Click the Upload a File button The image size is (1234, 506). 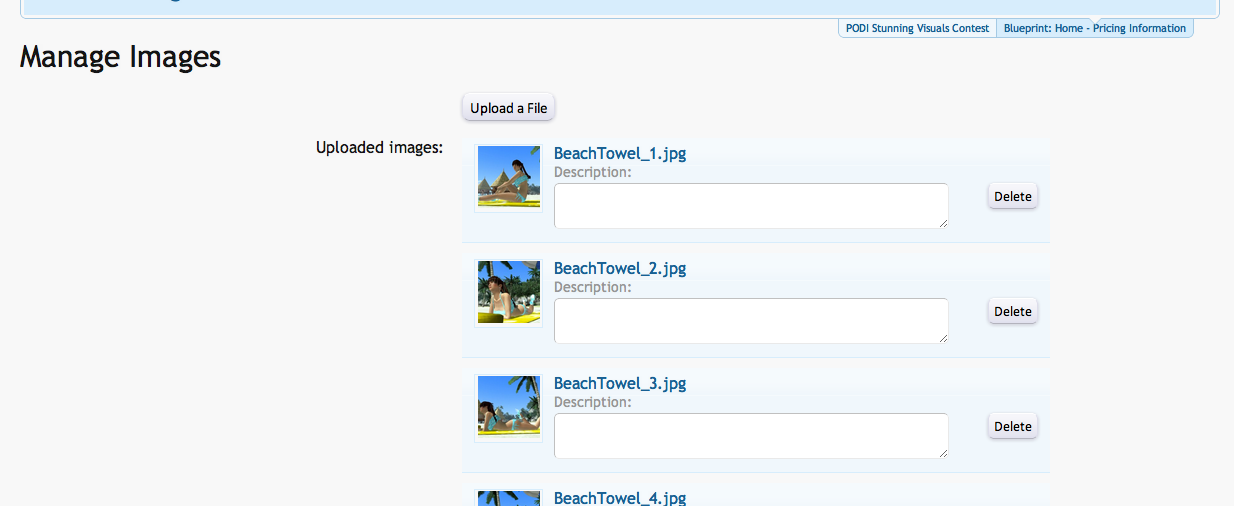point(508,108)
